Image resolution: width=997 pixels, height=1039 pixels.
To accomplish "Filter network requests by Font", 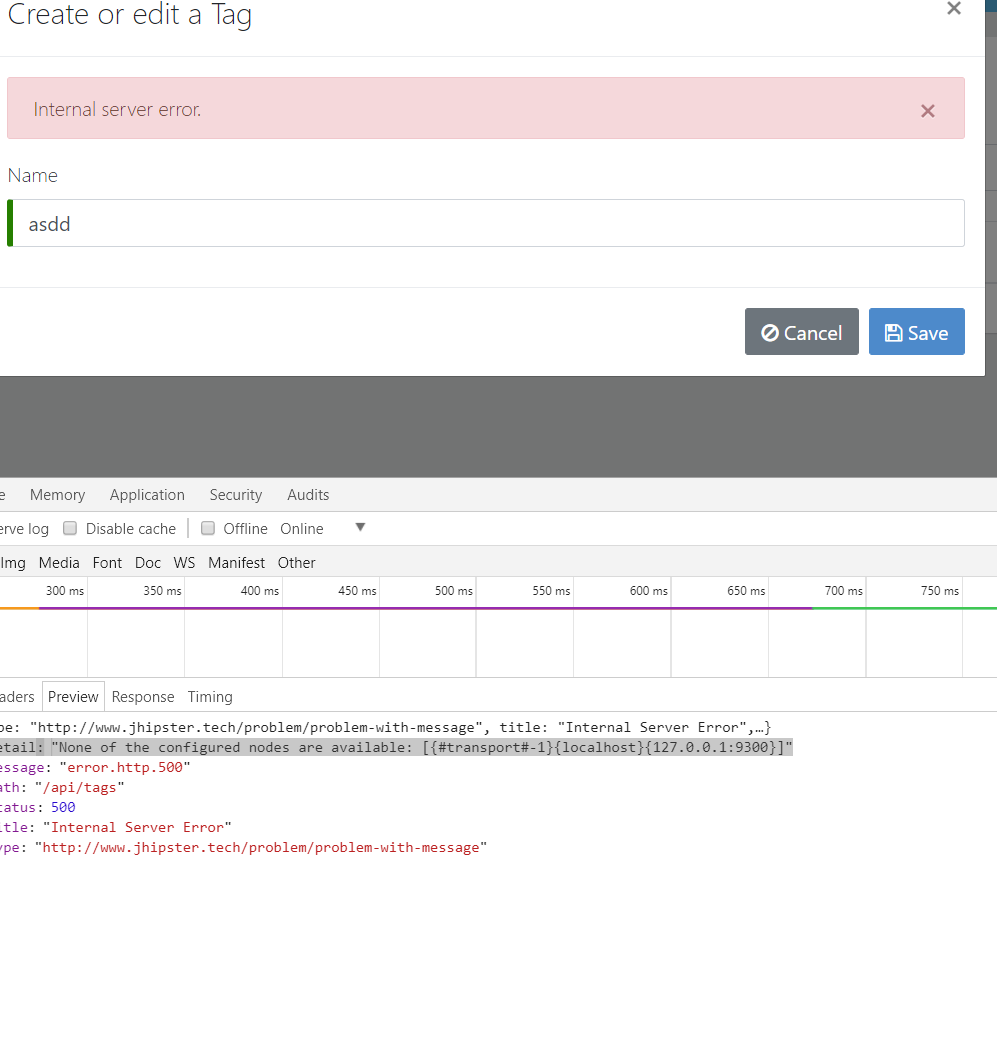I will 107,563.
